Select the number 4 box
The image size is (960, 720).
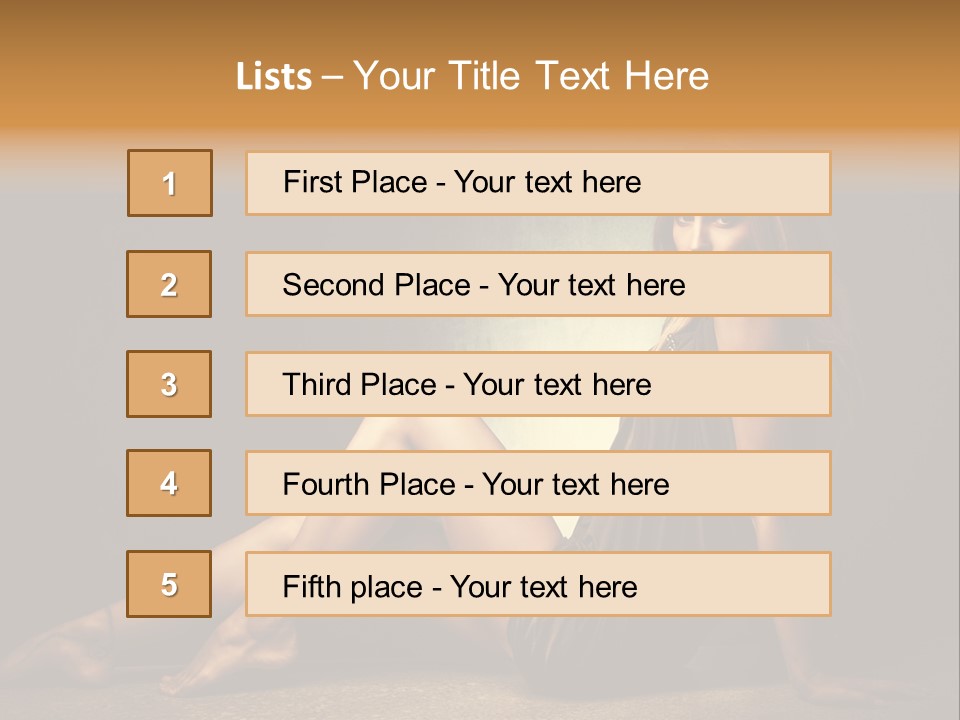click(x=169, y=483)
